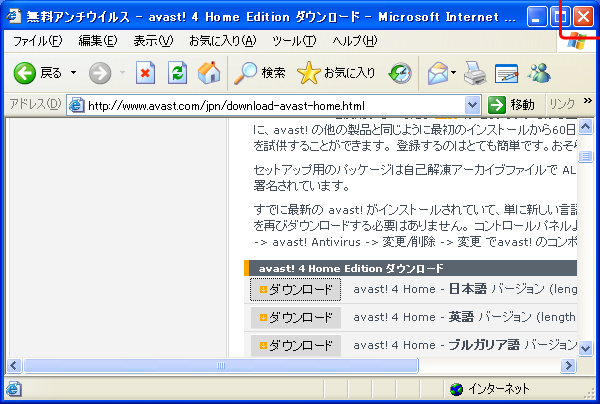Open Favorites (お気に入り) star toolbar button
This screenshot has width=600, height=404.
(x=336, y=73)
